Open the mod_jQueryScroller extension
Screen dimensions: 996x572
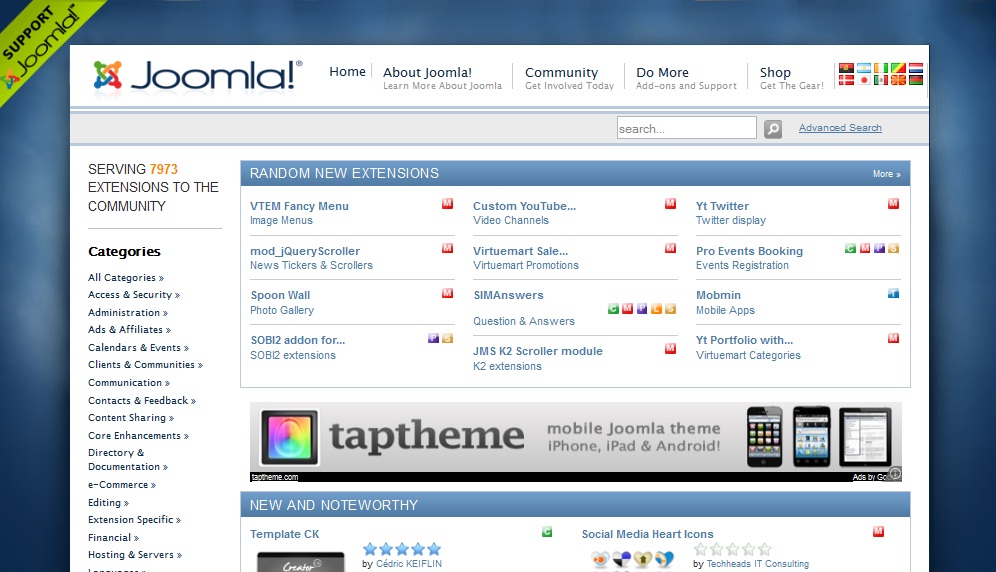305,251
